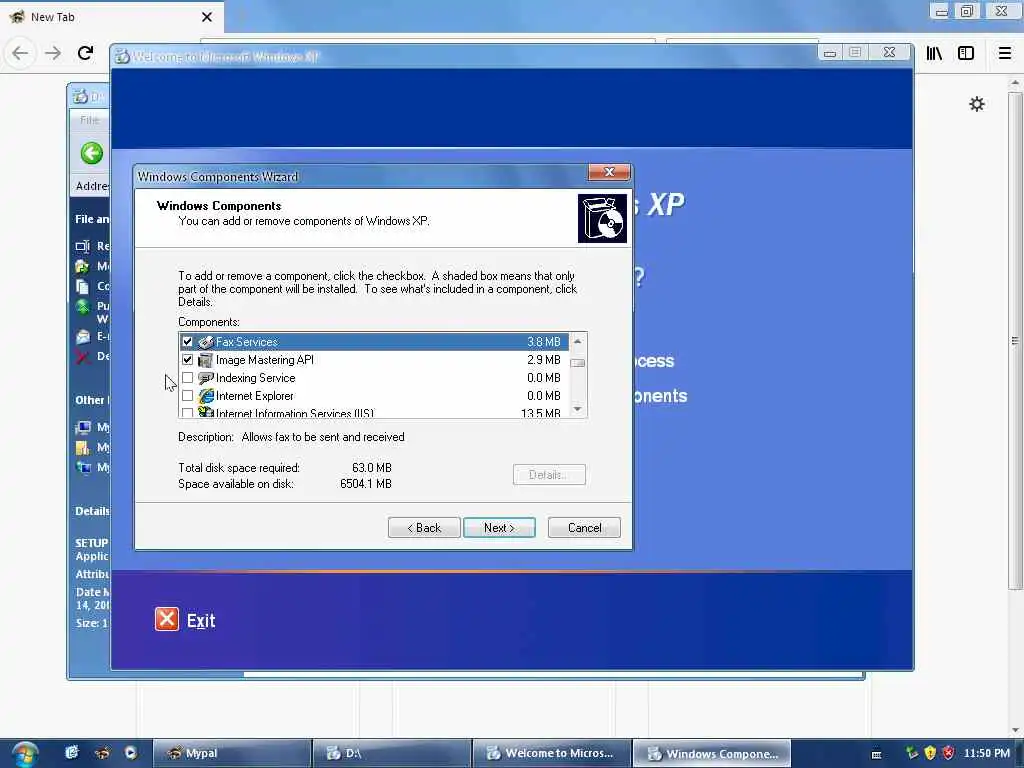This screenshot has width=1024, height=768.
Task: Open new tab settings gear
Action: pos(976,104)
